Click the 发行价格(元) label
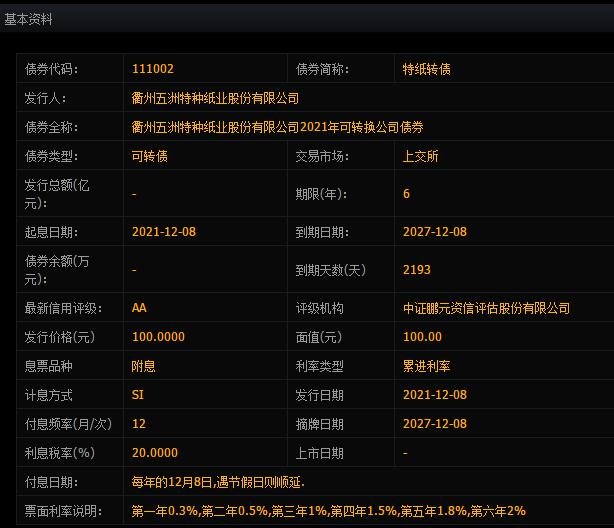Viewport: 614px width, 528px height. tap(60, 337)
